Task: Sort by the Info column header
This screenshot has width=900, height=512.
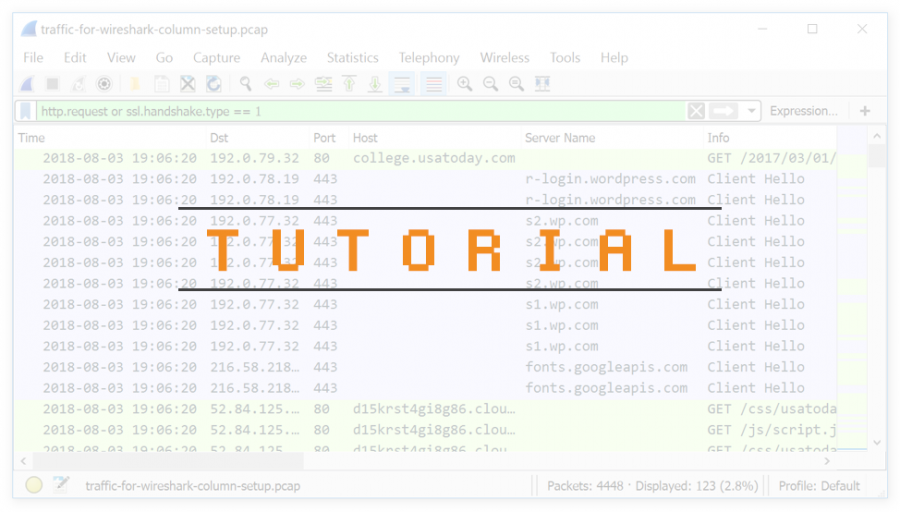Action: coord(770,138)
